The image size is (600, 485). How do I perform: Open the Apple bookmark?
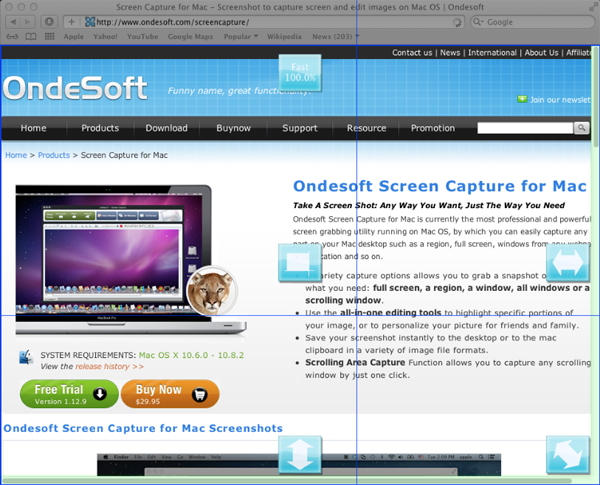(73, 37)
